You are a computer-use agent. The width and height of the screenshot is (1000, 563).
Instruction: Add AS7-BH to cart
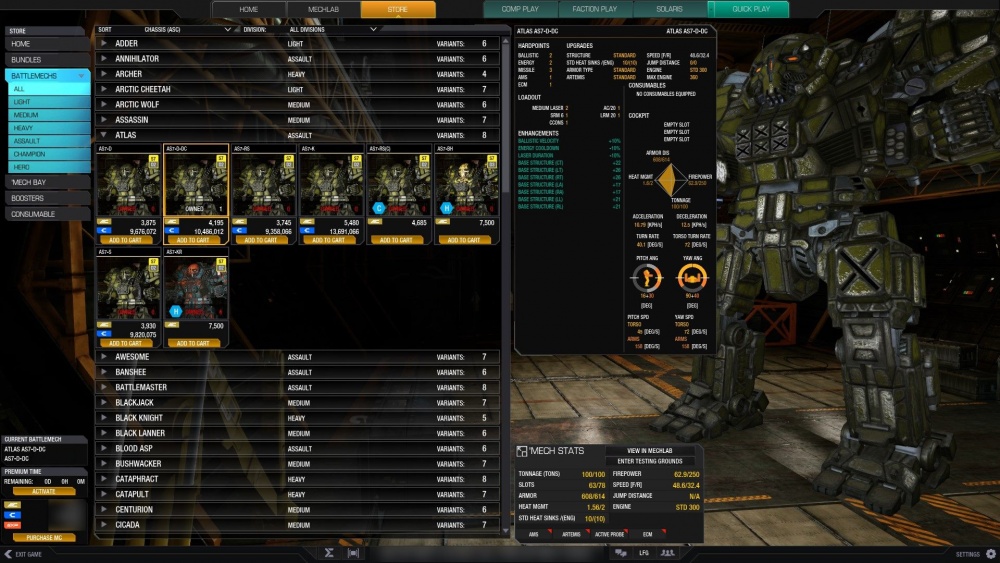(464, 240)
